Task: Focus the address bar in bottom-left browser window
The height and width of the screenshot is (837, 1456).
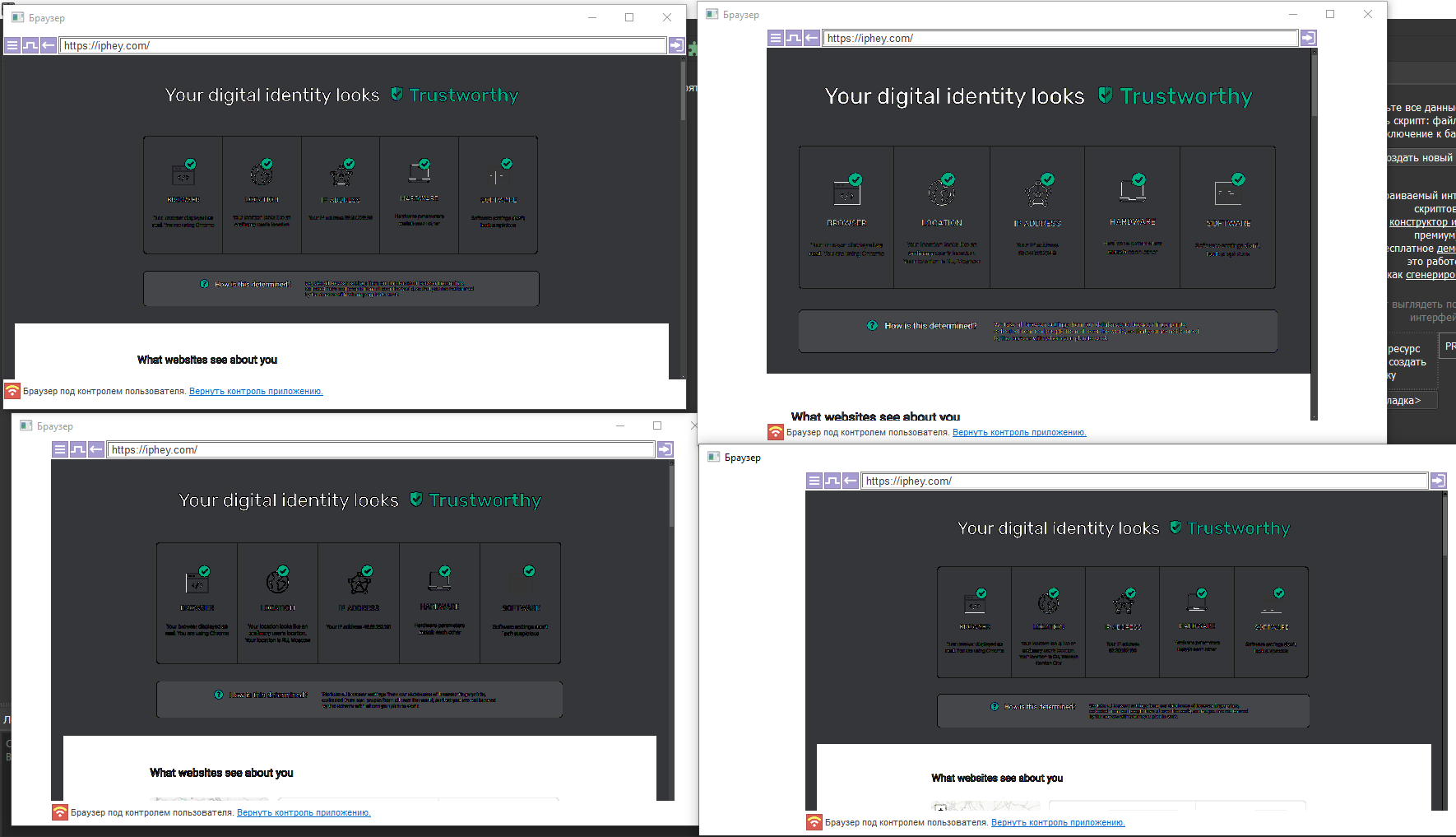Action: coord(381,449)
